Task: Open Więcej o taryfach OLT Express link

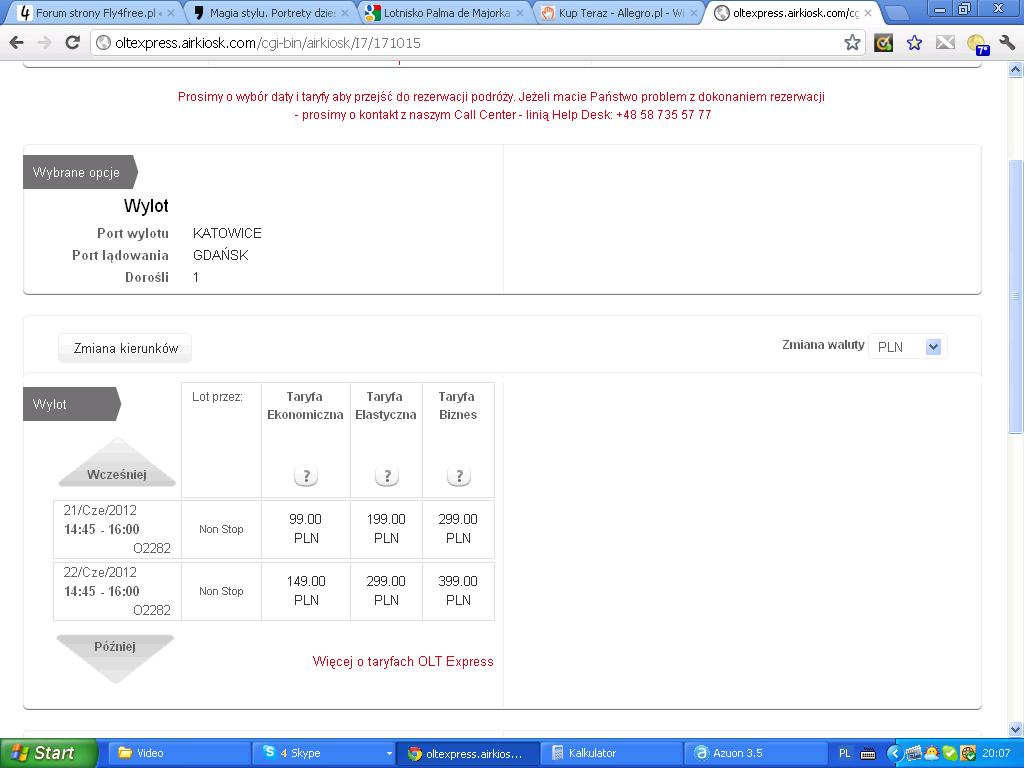Action: point(403,662)
